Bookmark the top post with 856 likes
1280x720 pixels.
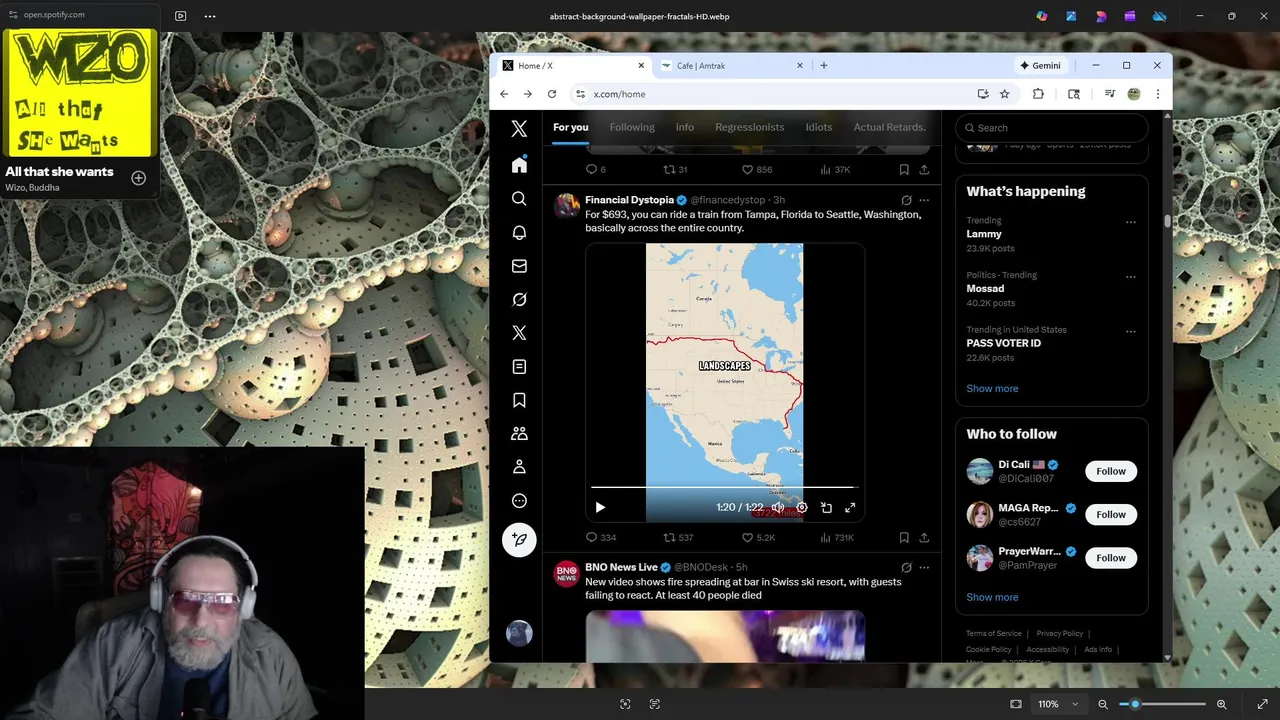click(904, 170)
